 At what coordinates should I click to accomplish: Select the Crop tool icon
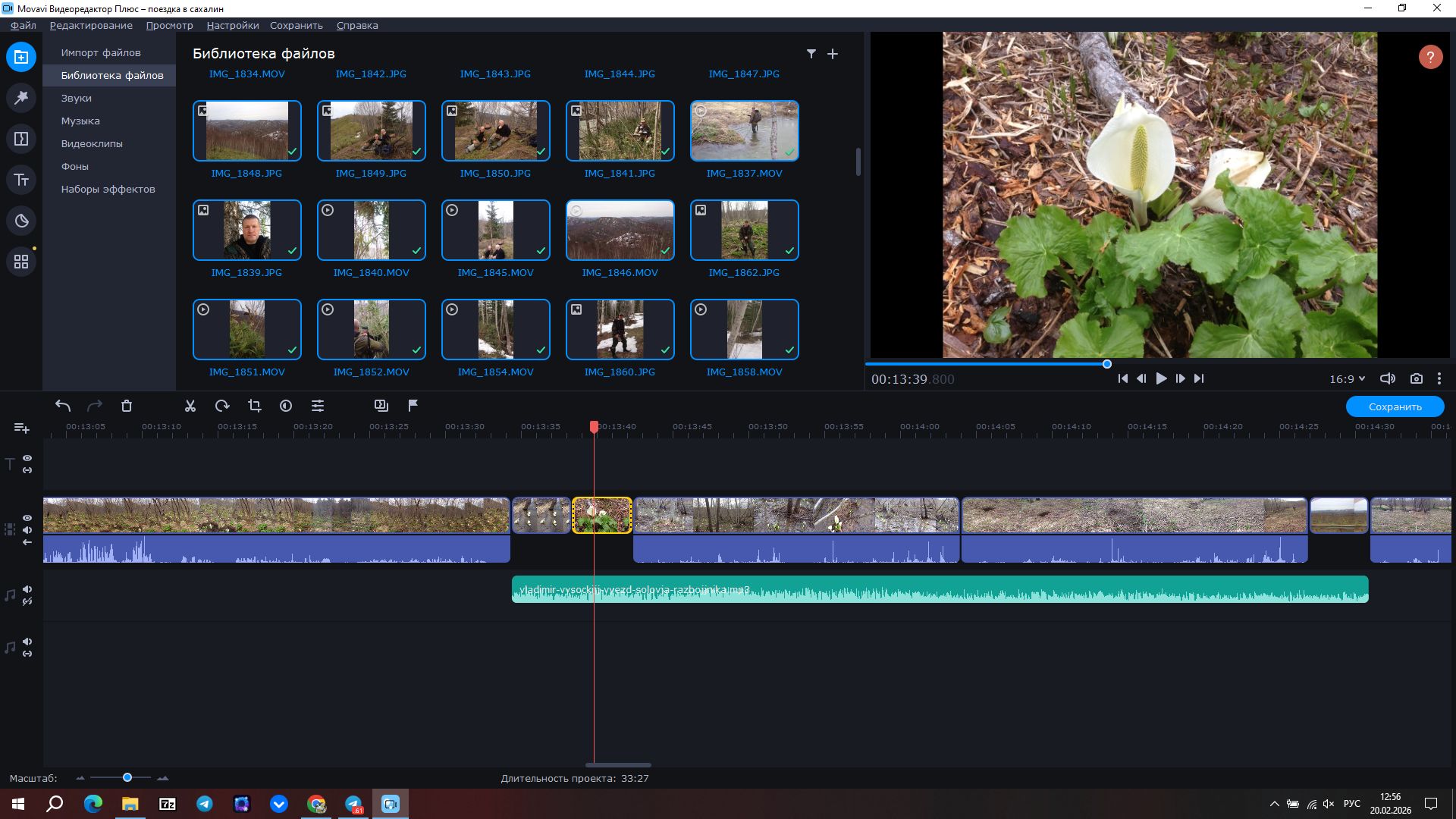point(254,406)
